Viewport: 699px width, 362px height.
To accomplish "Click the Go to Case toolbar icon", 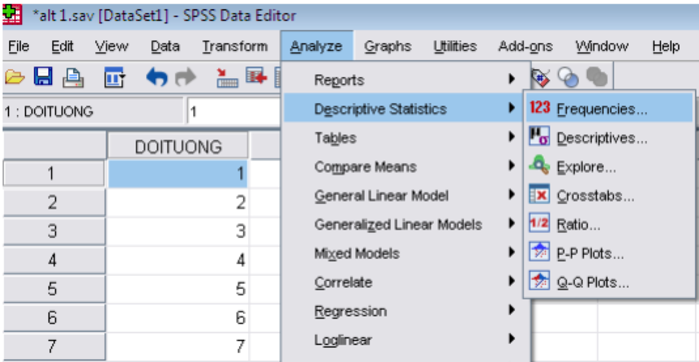I will [x=227, y=78].
